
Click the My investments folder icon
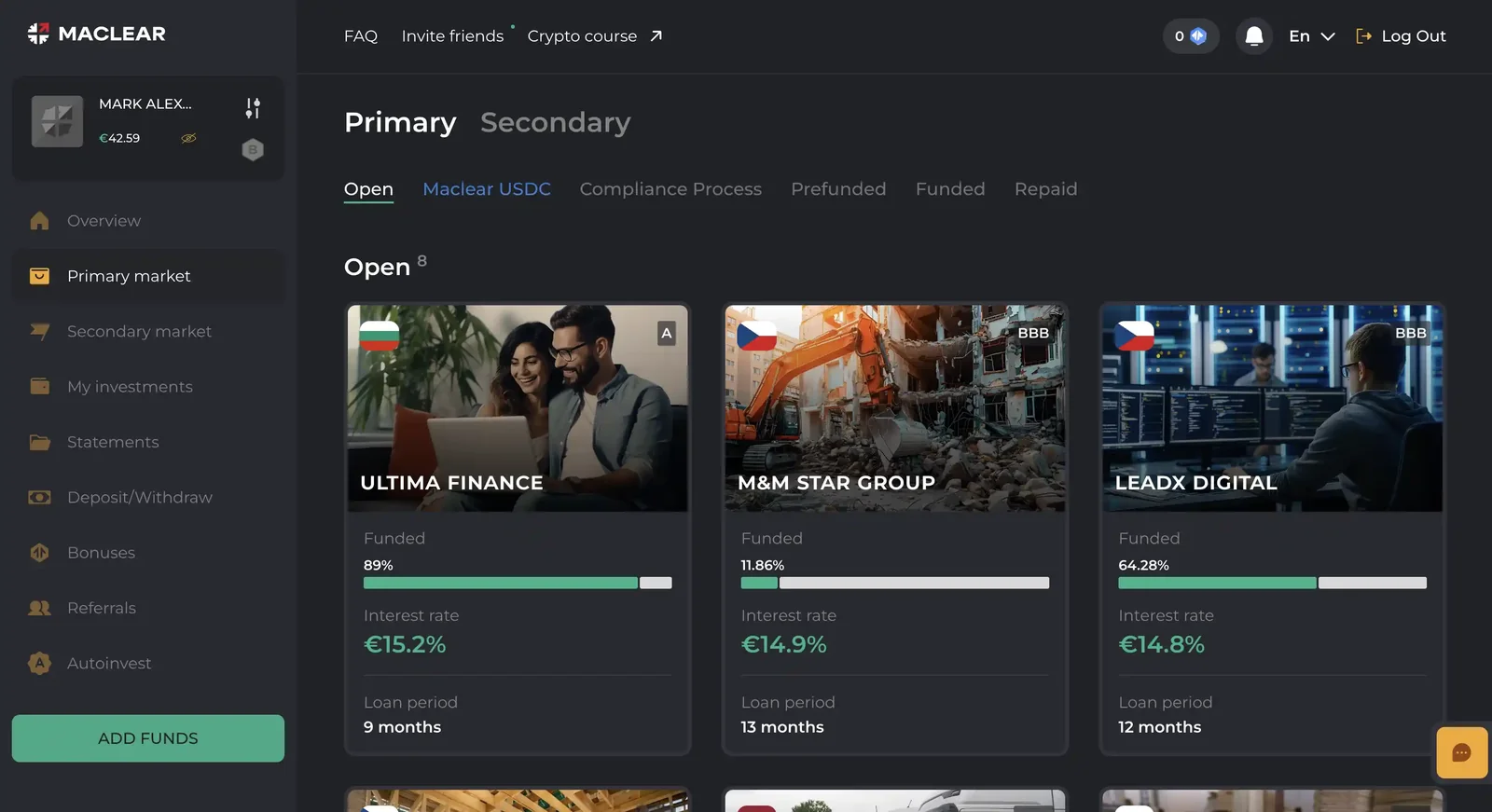pyautogui.click(x=39, y=386)
